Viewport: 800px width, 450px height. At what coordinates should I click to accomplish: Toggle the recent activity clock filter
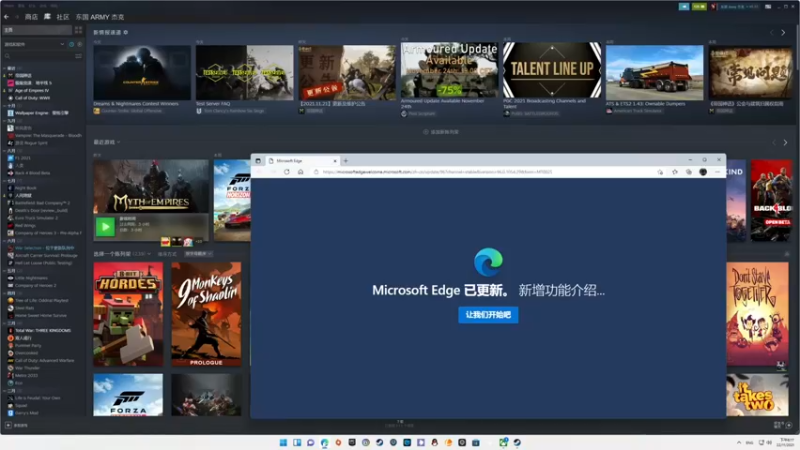[71, 44]
